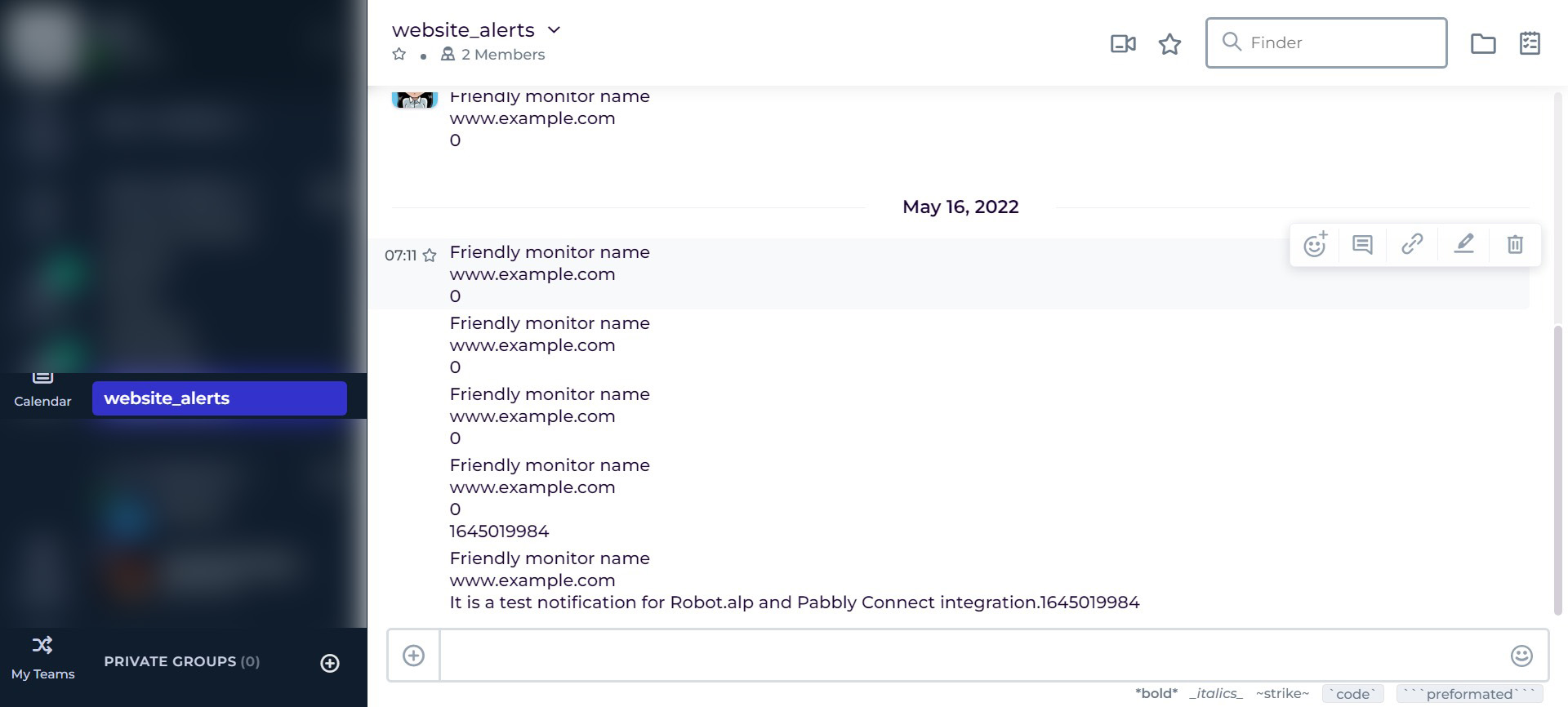The image size is (1568, 707).
Task: Click the Finder search field
Action: pos(1326,42)
